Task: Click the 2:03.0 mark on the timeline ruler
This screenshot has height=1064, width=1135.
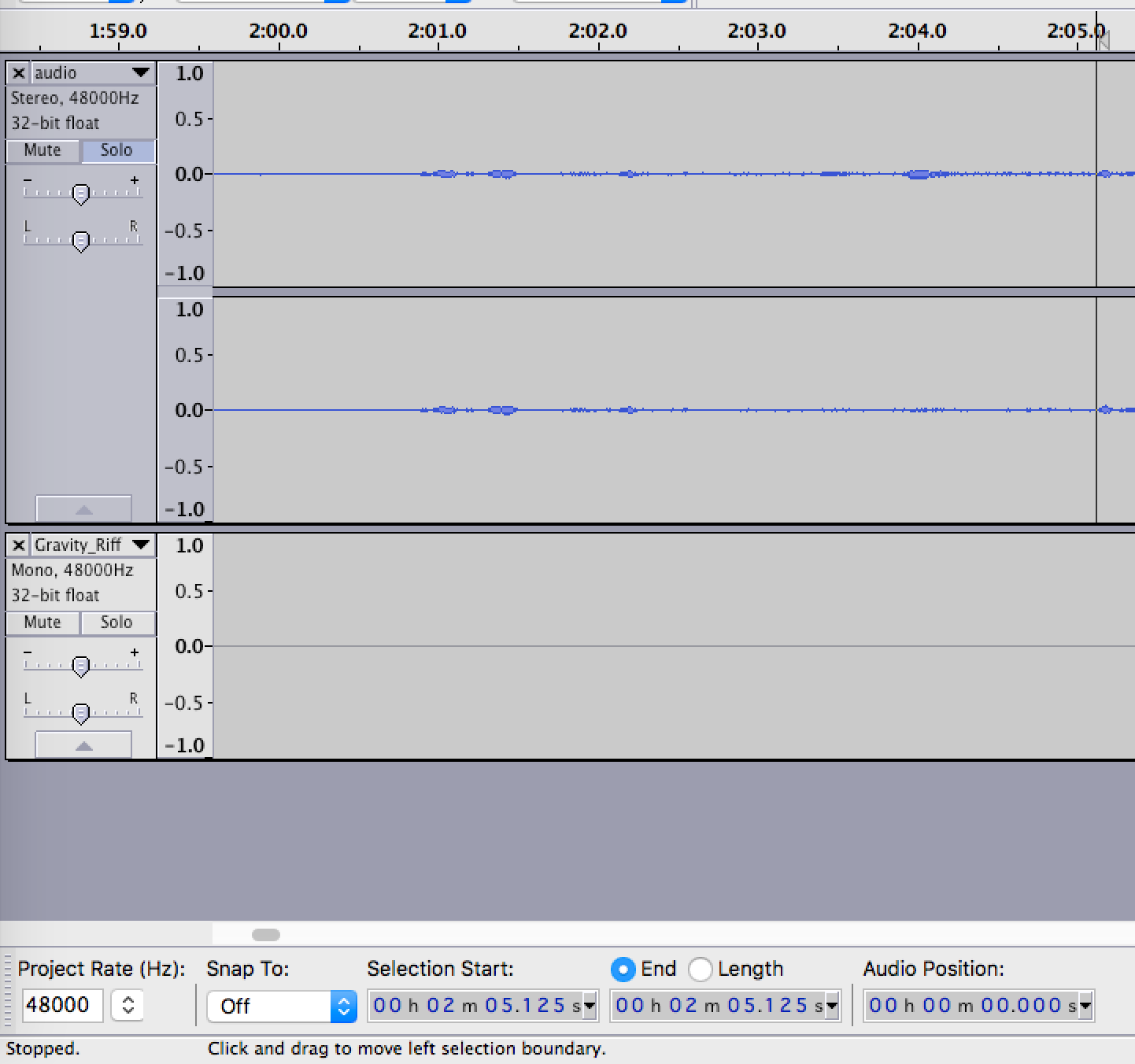Action: [757, 31]
